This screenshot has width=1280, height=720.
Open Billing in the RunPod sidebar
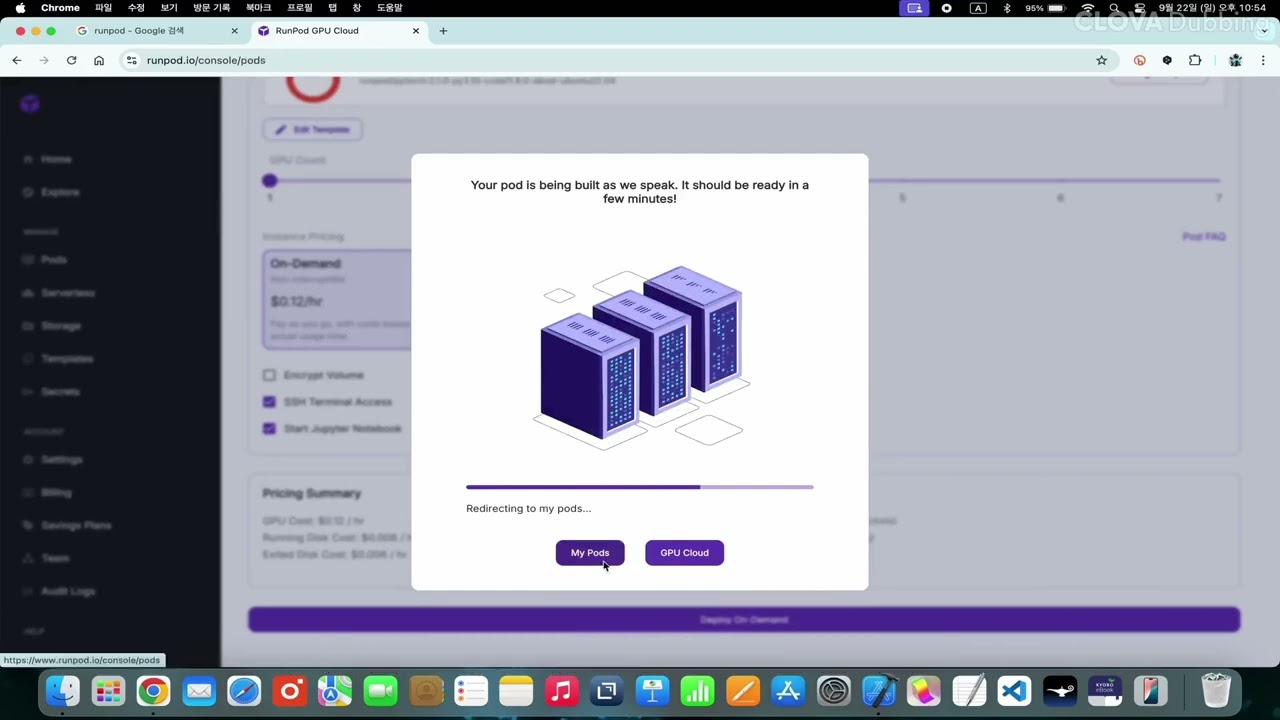56,493
